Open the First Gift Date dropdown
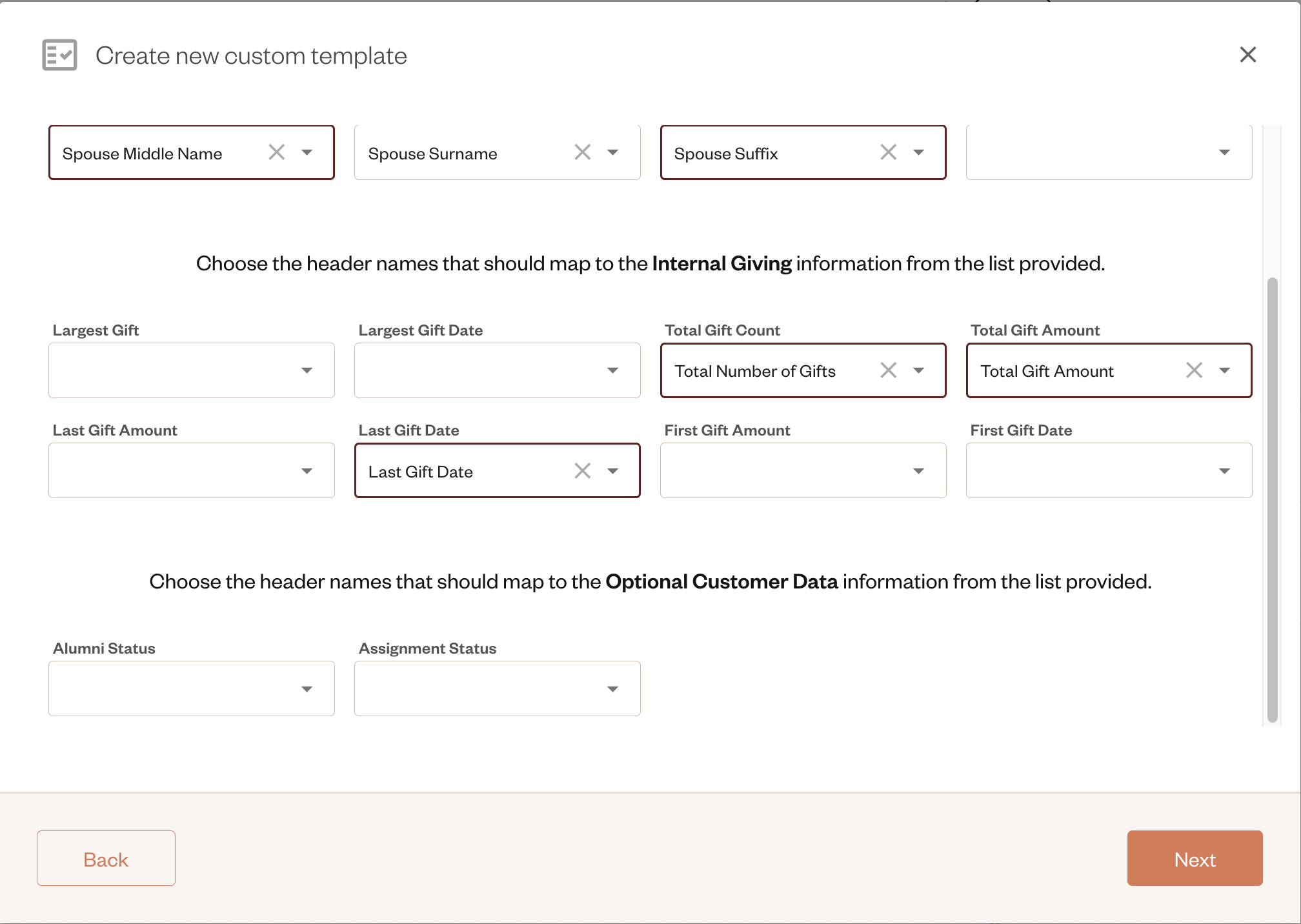1301x924 pixels. click(x=1109, y=470)
